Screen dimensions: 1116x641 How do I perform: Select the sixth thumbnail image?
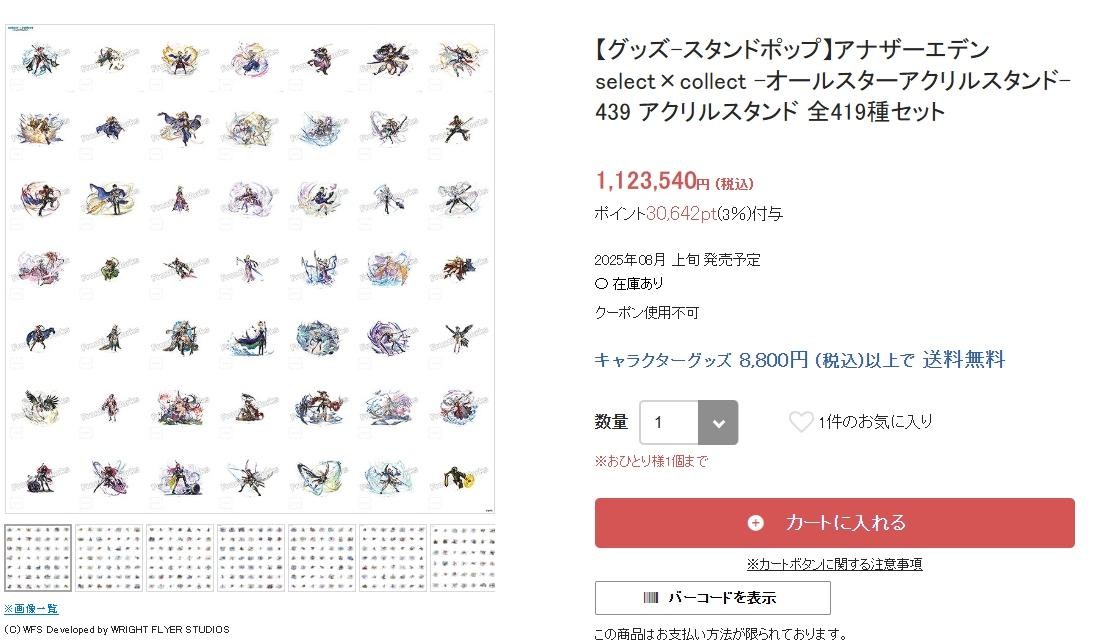click(x=393, y=558)
